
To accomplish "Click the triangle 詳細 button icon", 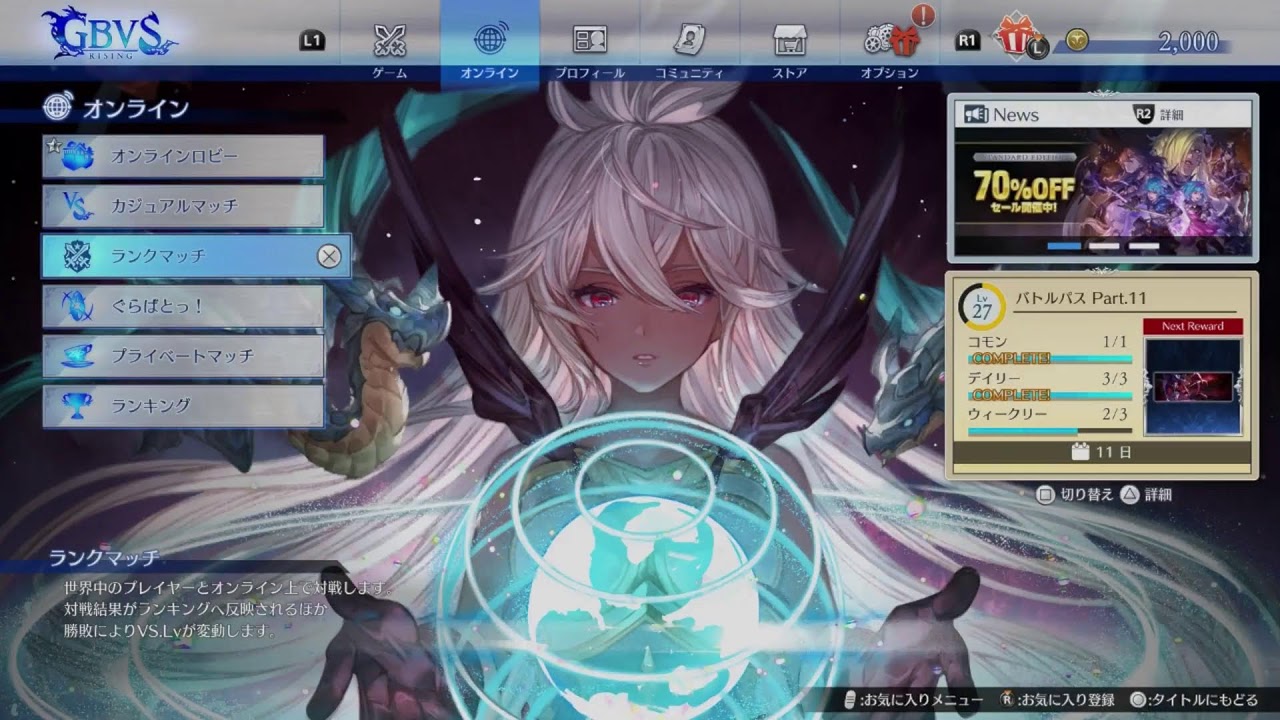I will pyautogui.click(x=1130, y=494).
